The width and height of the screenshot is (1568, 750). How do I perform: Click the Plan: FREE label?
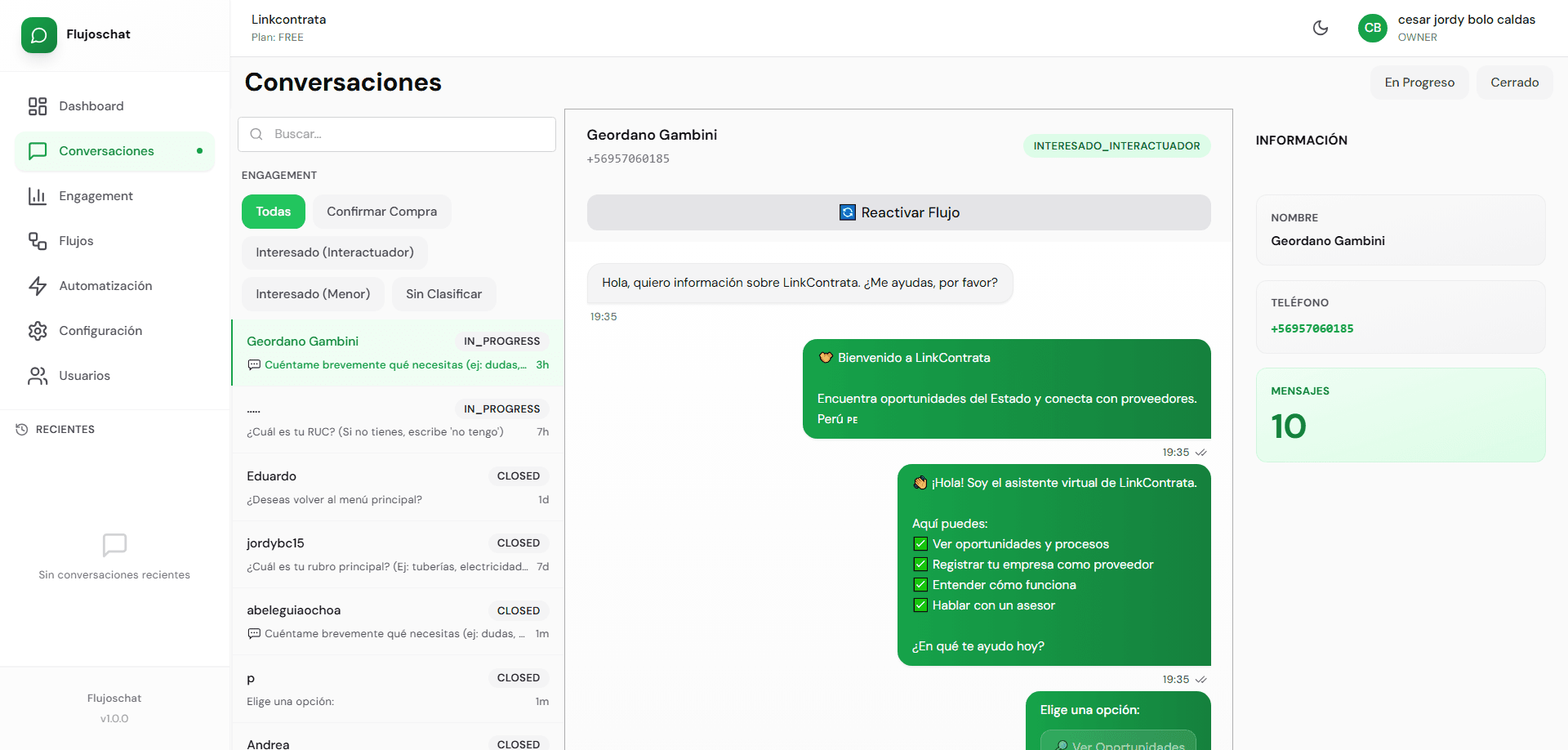(x=277, y=38)
